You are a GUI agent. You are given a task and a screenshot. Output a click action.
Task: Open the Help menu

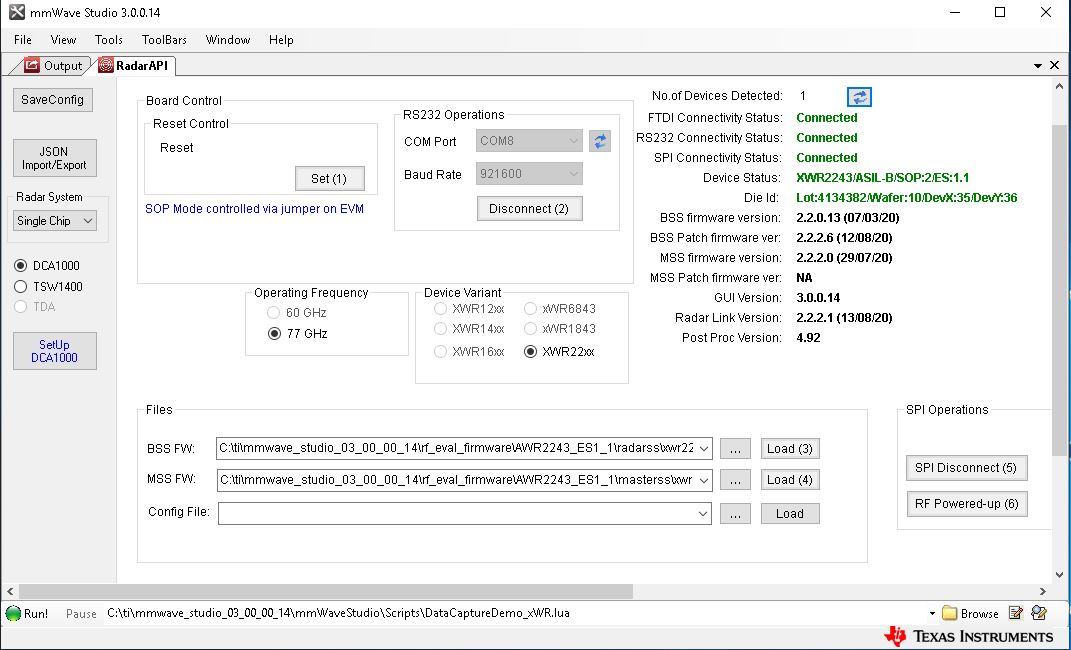tap(281, 40)
